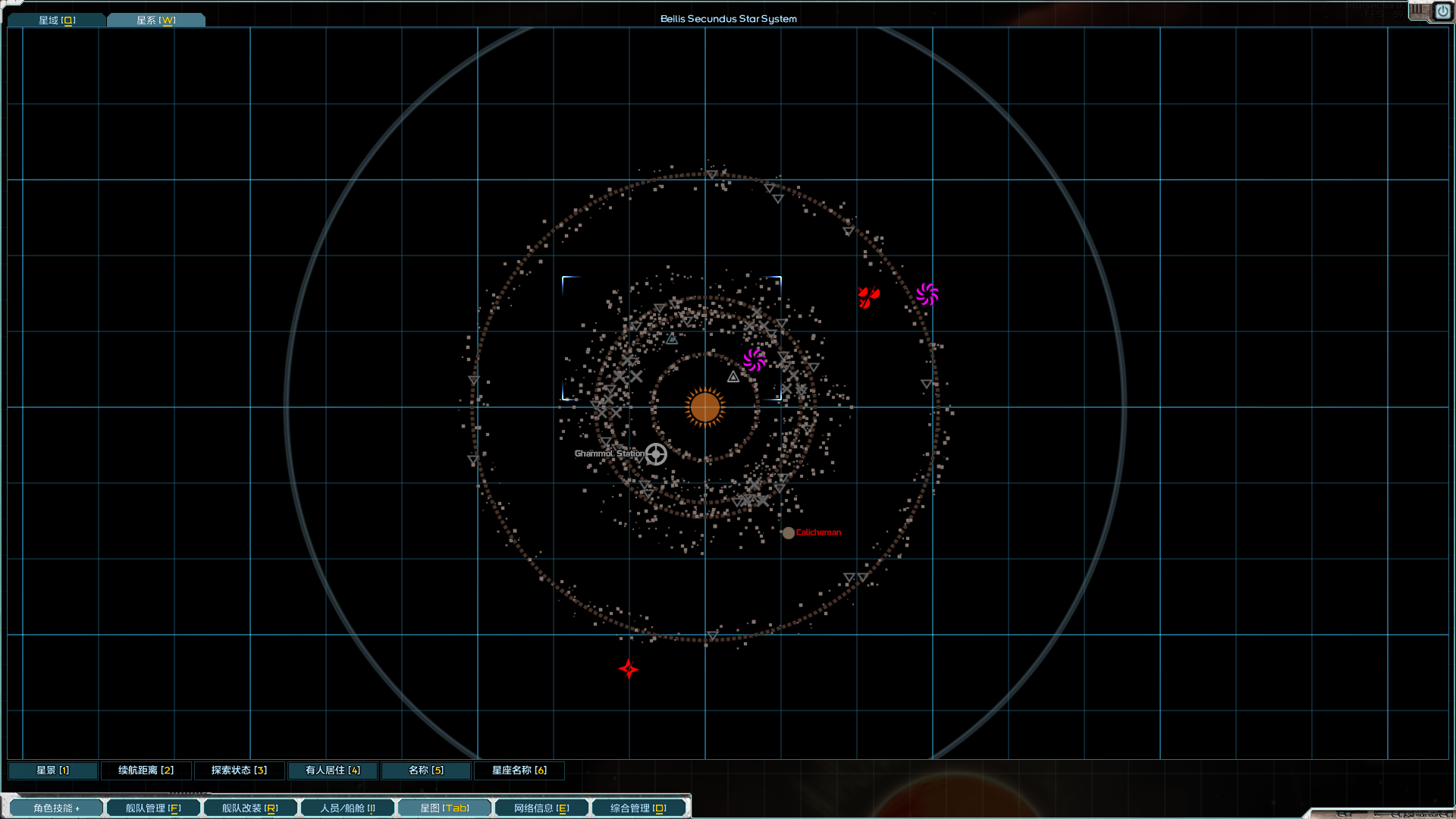This screenshot has height=819, width=1456.
Task: Open 网络信息 [E] intel screen
Action: point(541,808)
